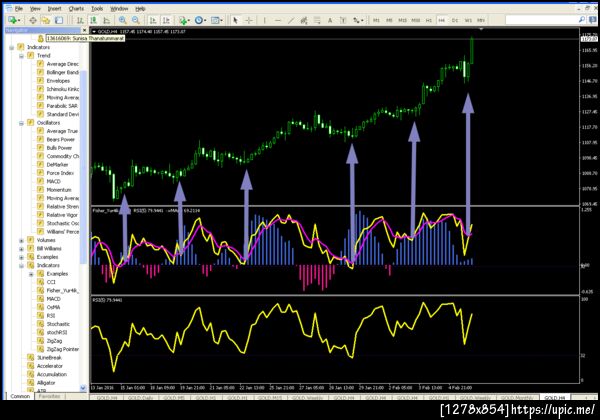600x420 pixels.
Task: Select the Fibonacci Retracement tool
Action: point(317,20)
